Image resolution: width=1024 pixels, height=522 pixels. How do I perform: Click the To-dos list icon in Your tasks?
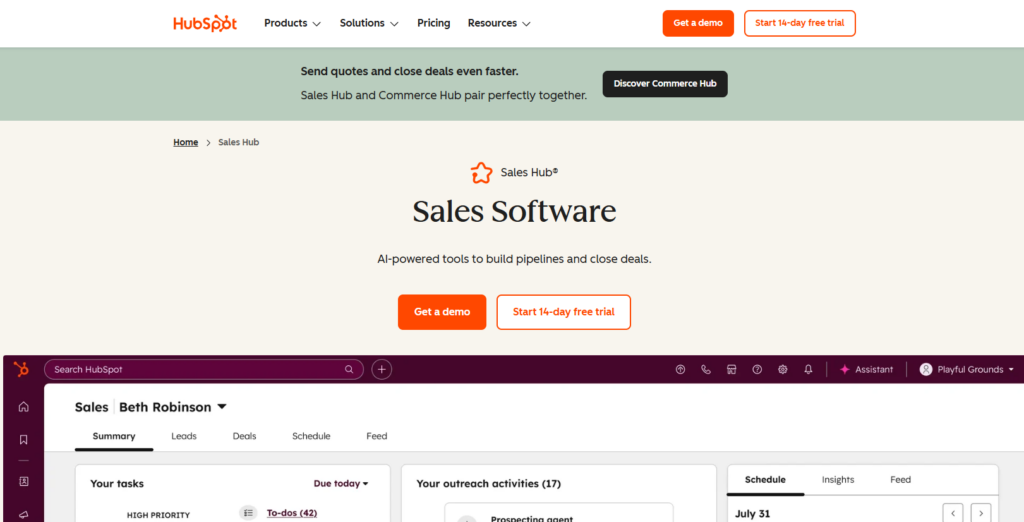[x=248, y=513]
